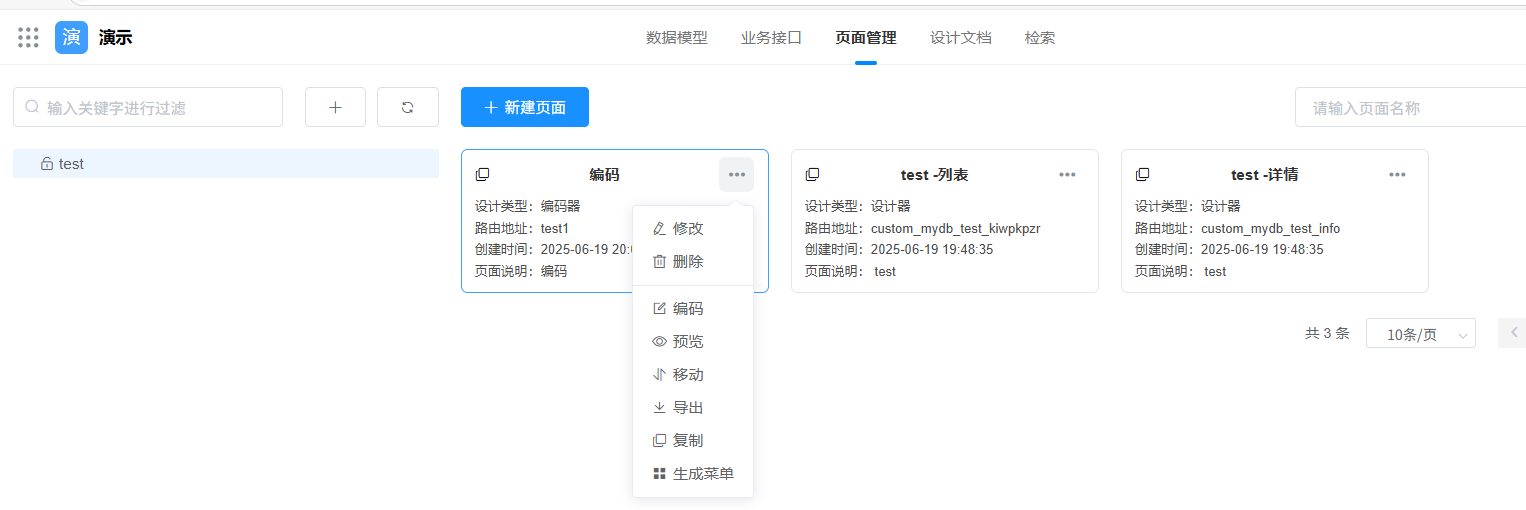Open more options on test -详情 card
The width and height of the screenshot is (1526, 510).
click(x=1397, y=174)
